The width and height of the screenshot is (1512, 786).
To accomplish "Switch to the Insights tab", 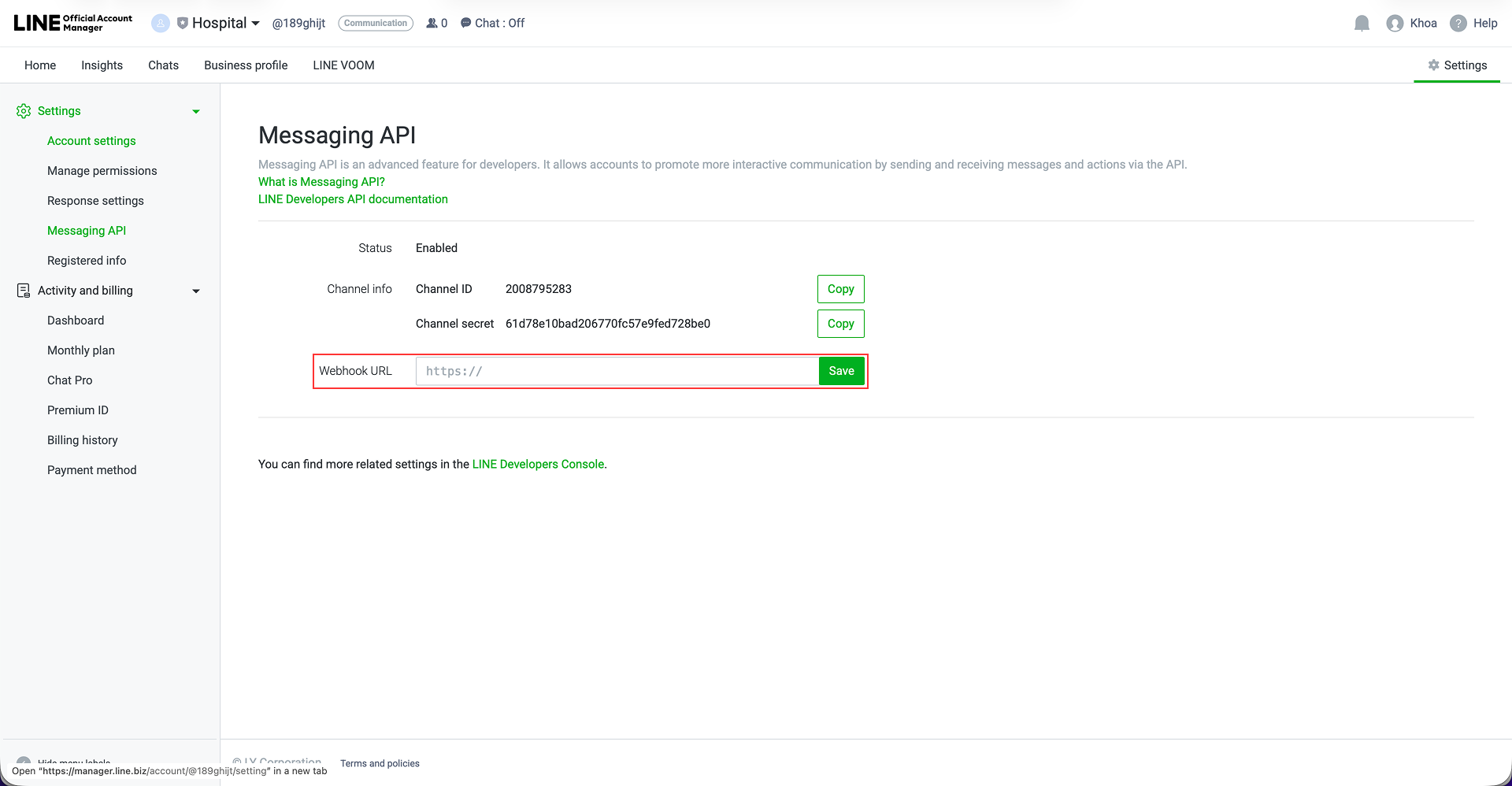I will pos(102,65).
